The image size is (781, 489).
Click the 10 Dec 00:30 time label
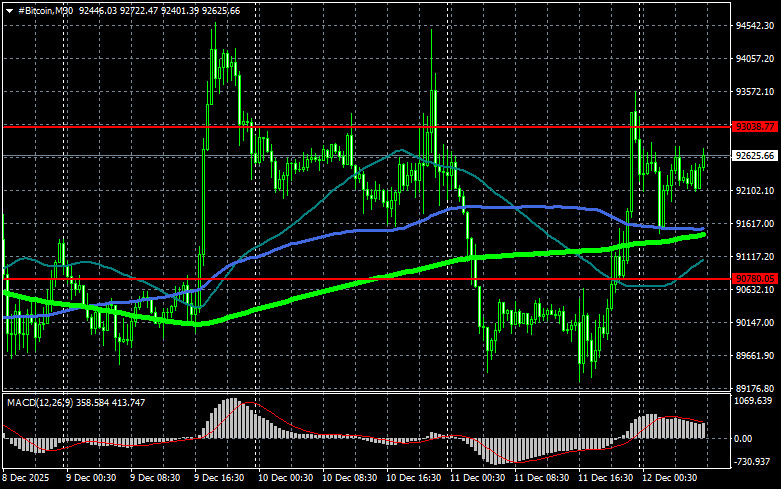click(x=285, y=478)
